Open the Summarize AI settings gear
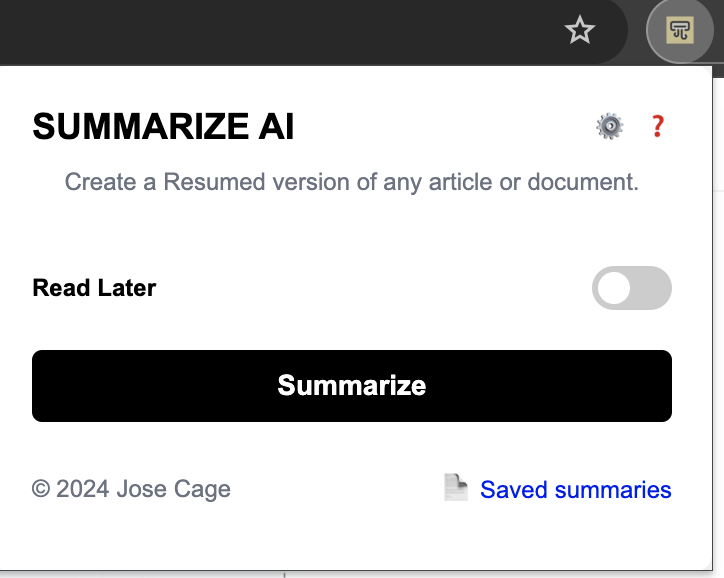Screen dimensions: 724x578 [609, 126]
